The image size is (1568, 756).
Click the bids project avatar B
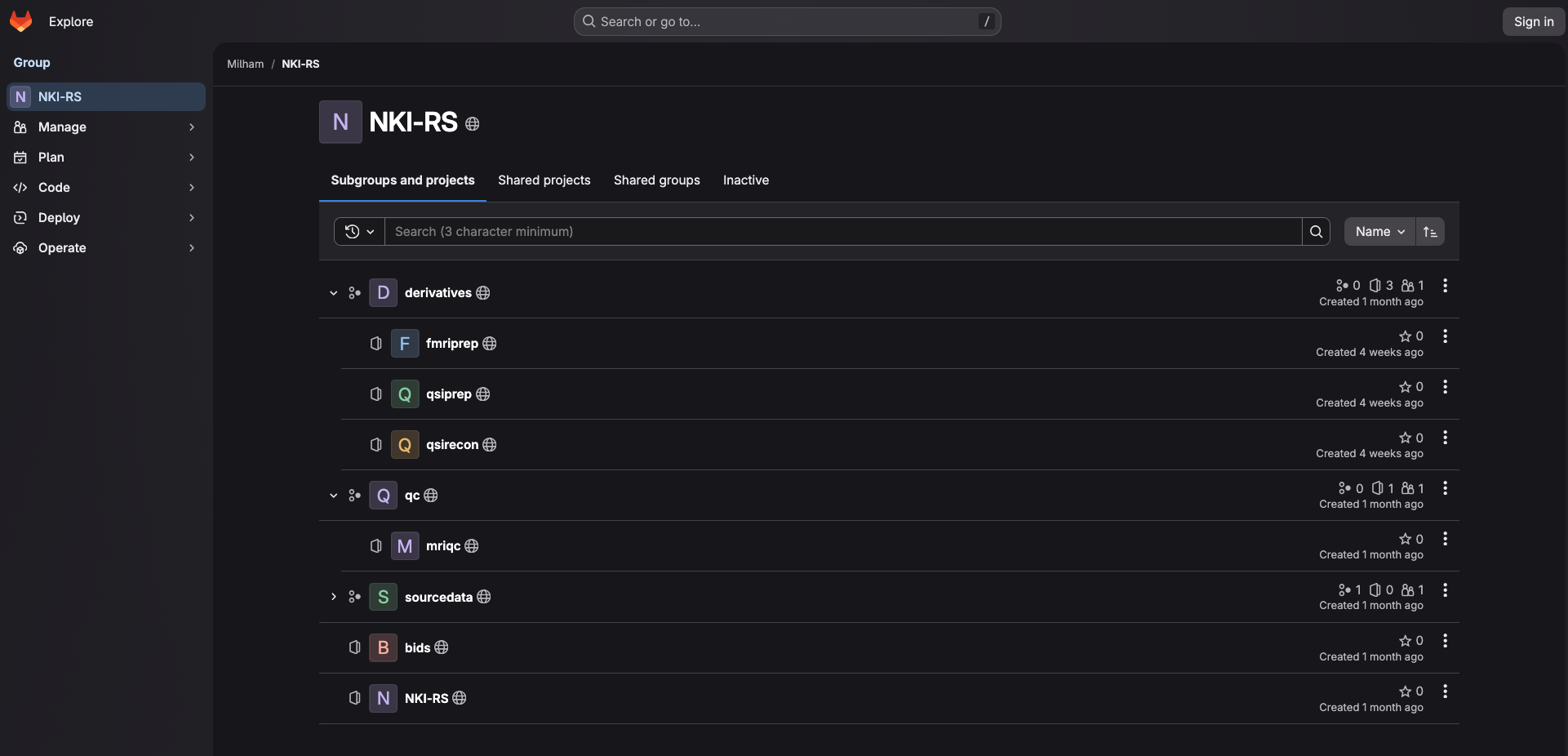click(383, 647)
